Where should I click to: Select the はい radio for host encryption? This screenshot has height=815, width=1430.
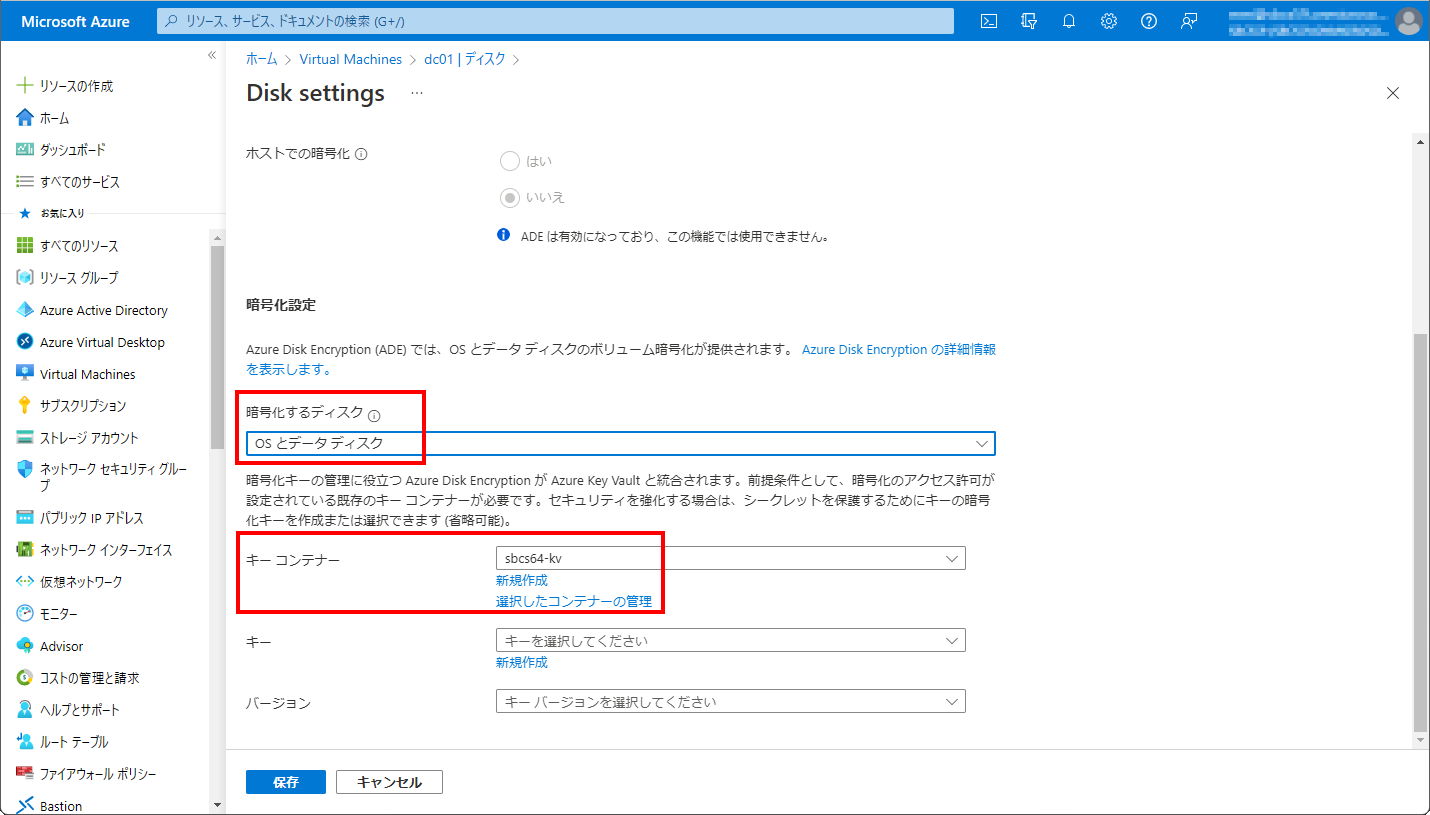pyautogui.click(x=510, y=161)
